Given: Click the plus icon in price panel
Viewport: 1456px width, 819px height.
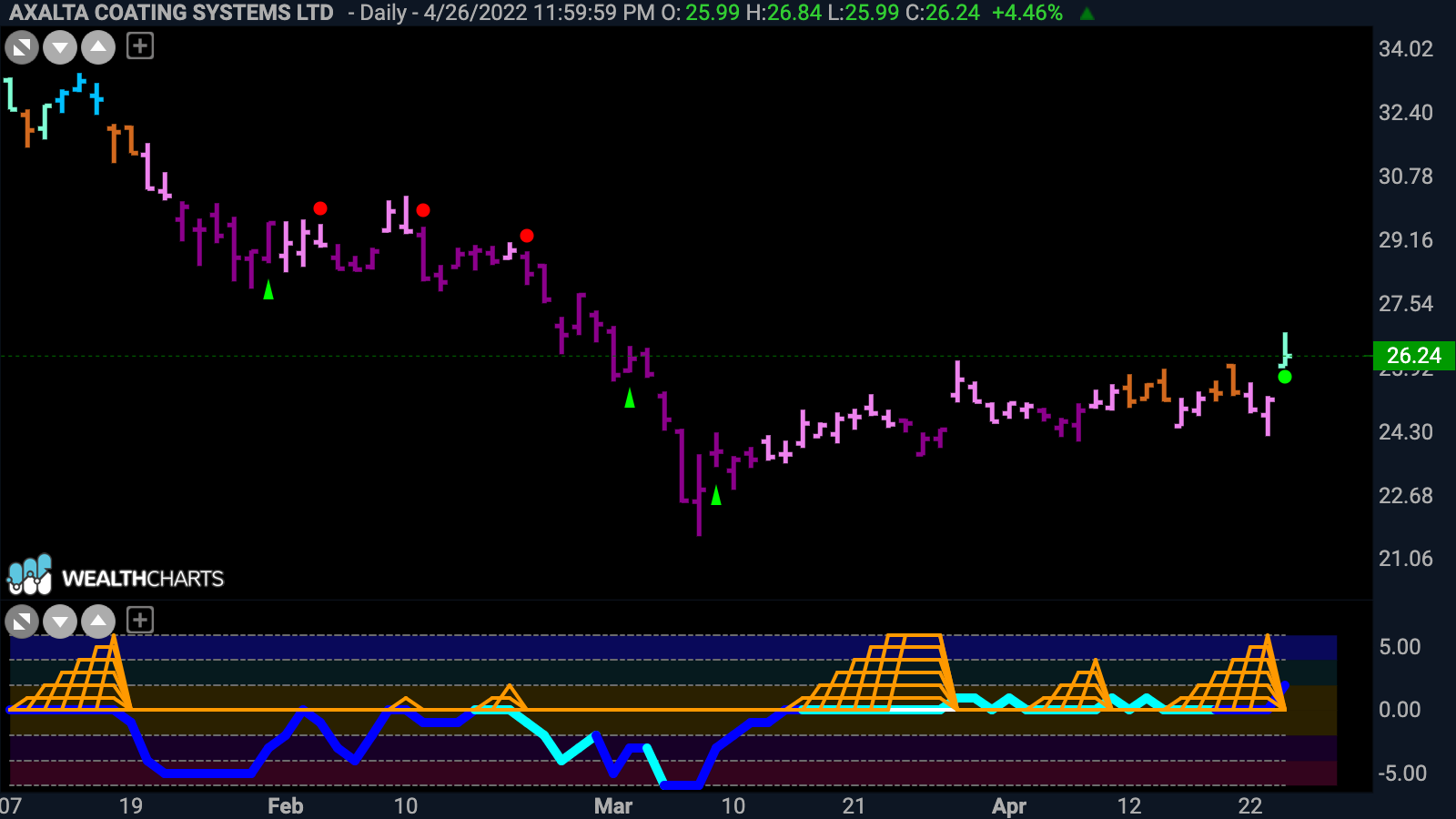Looking at the screenshot, I should (140, 46).
